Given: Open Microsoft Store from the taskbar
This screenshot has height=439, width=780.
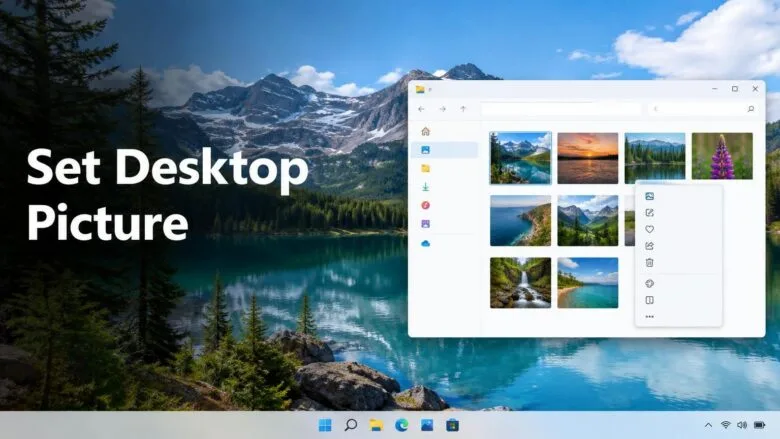Looking at the screenshot, I should 452,425.
